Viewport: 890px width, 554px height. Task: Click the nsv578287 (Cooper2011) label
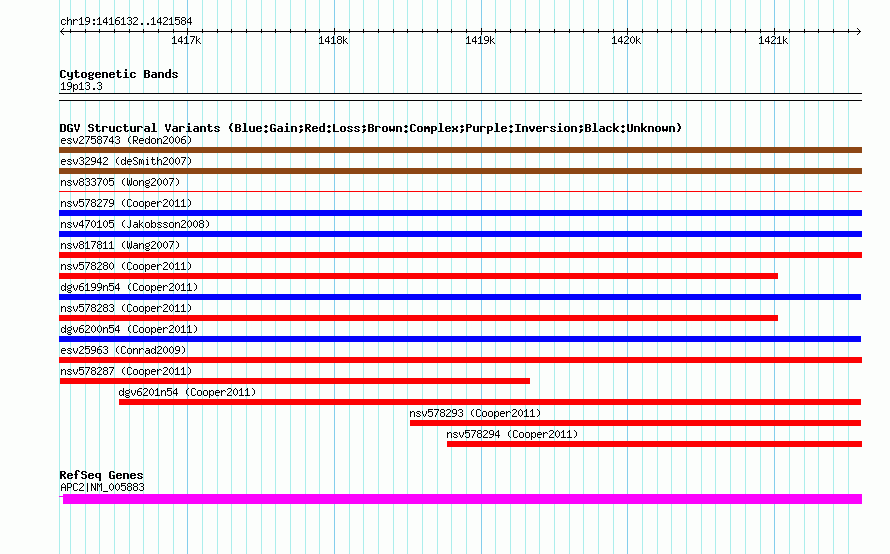coord(126,371)
